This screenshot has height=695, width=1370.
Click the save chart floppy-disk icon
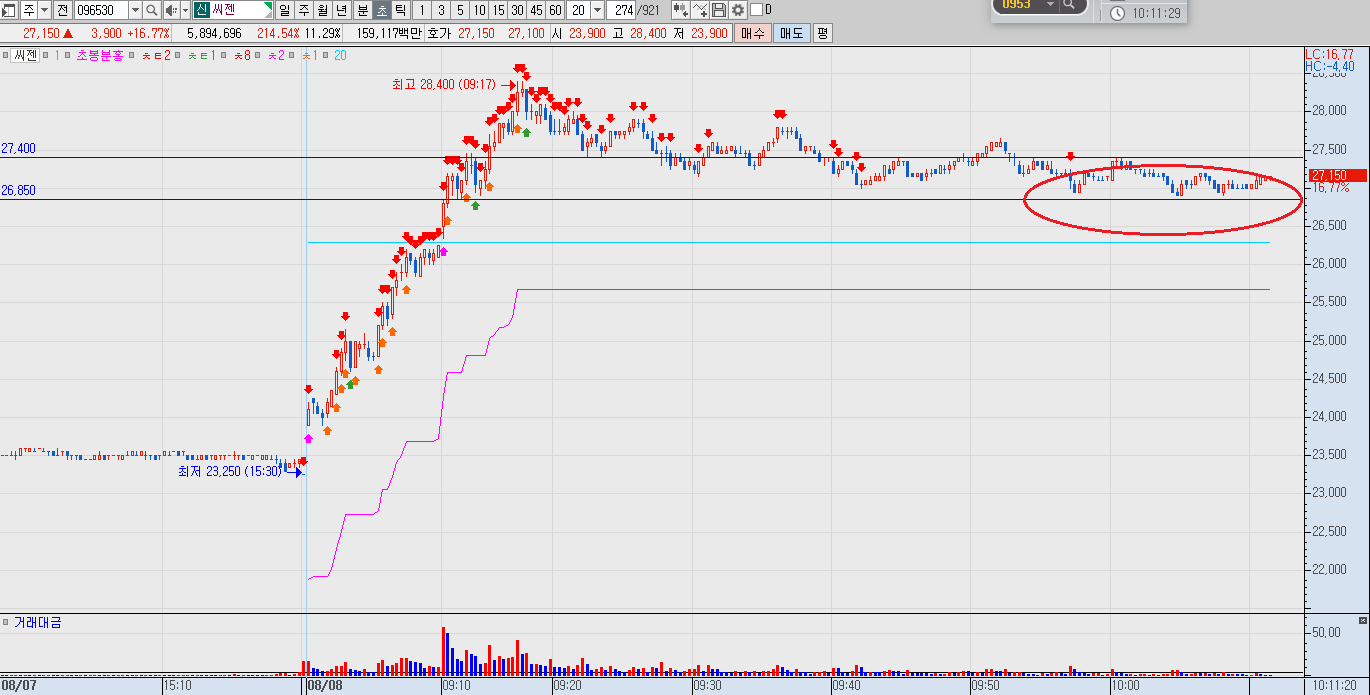pos(718,10)
